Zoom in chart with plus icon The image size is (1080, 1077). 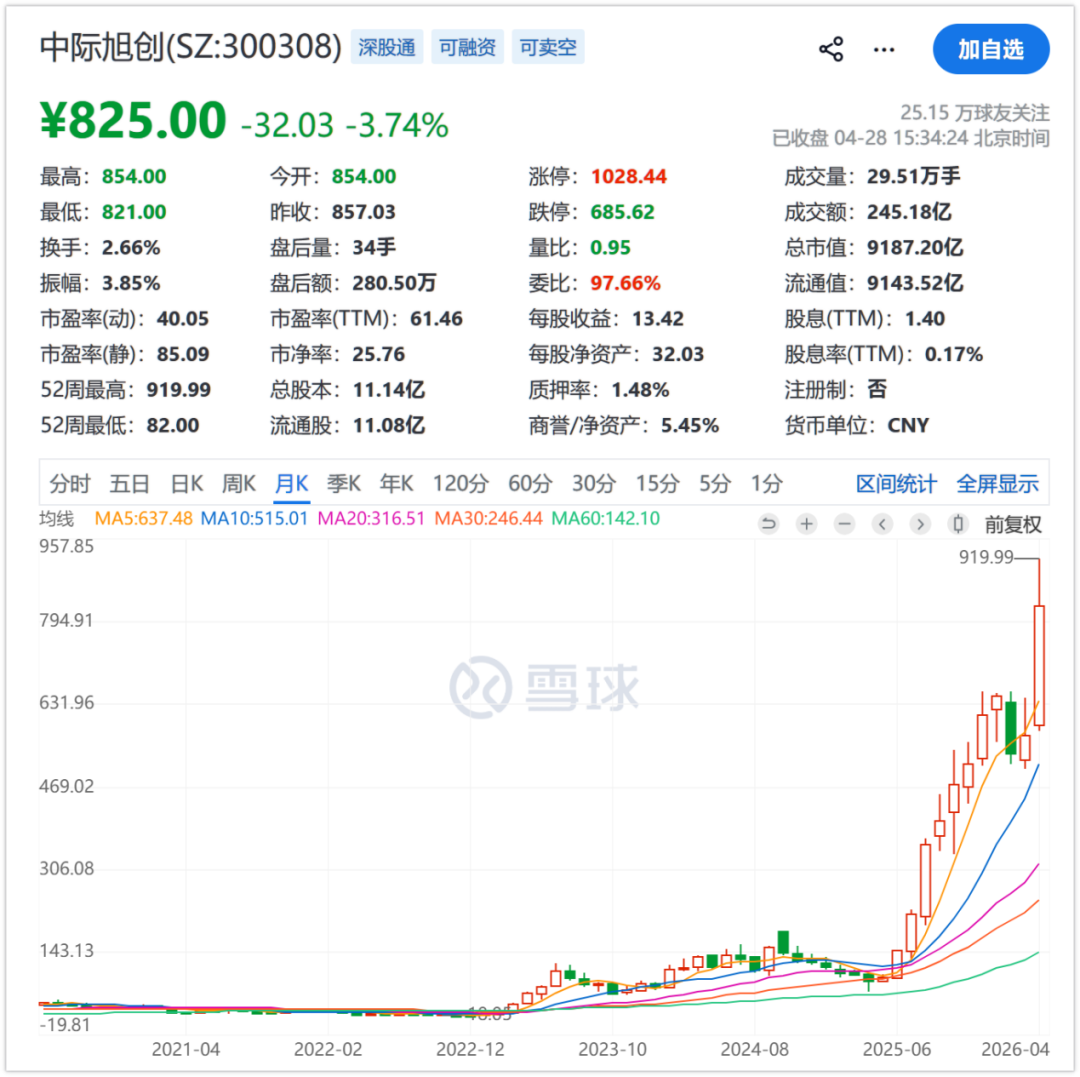pyautogui.click(x=807, y=524)
